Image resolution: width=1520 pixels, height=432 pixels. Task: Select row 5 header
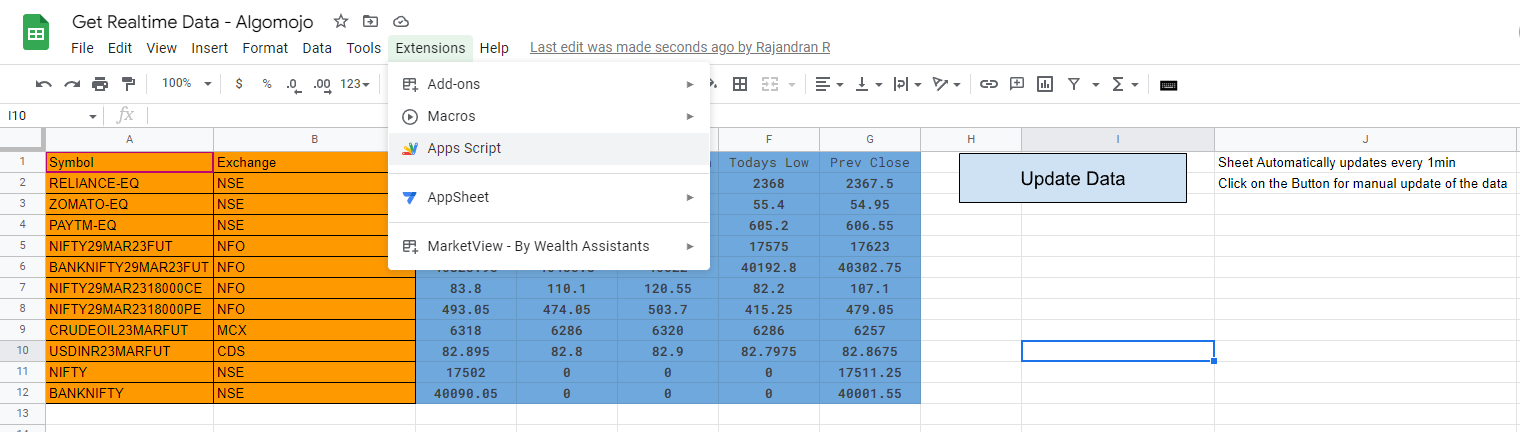22,246
